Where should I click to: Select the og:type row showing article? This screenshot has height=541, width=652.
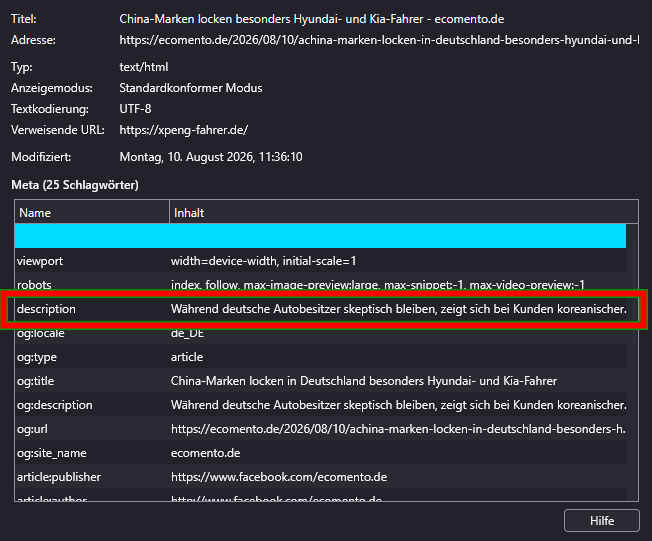[x=320, y=357]
